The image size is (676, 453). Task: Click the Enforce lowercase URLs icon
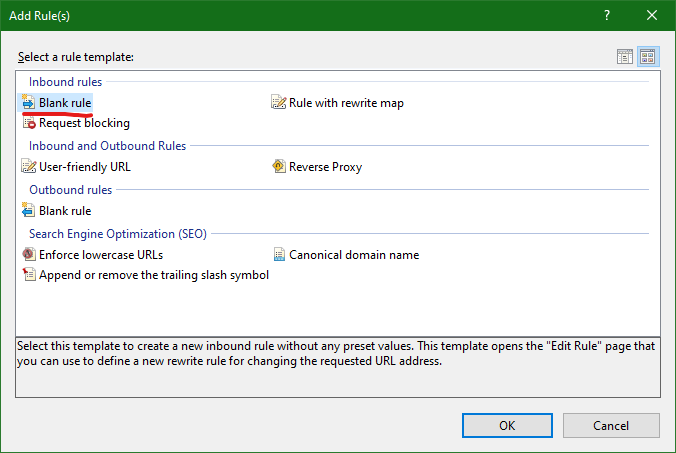pos(28,254)
